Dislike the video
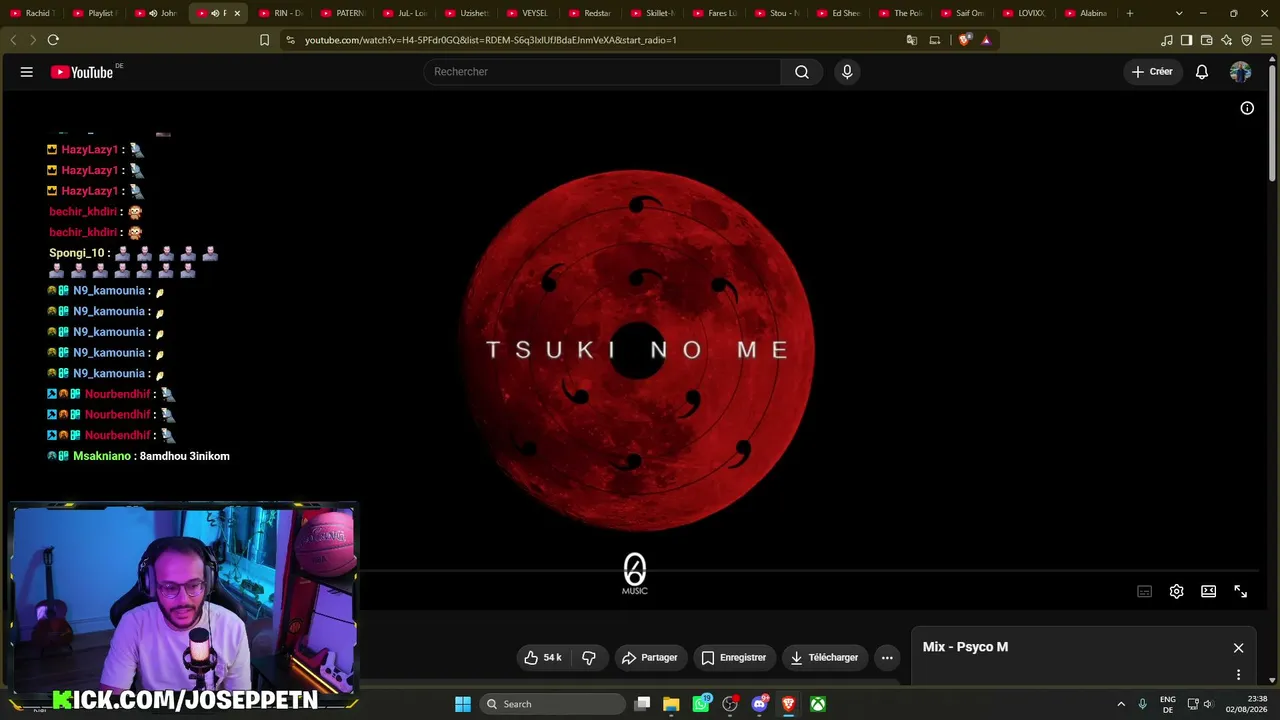The width and height of the screenshot is (1280, 720). click(x=589, y=658)
